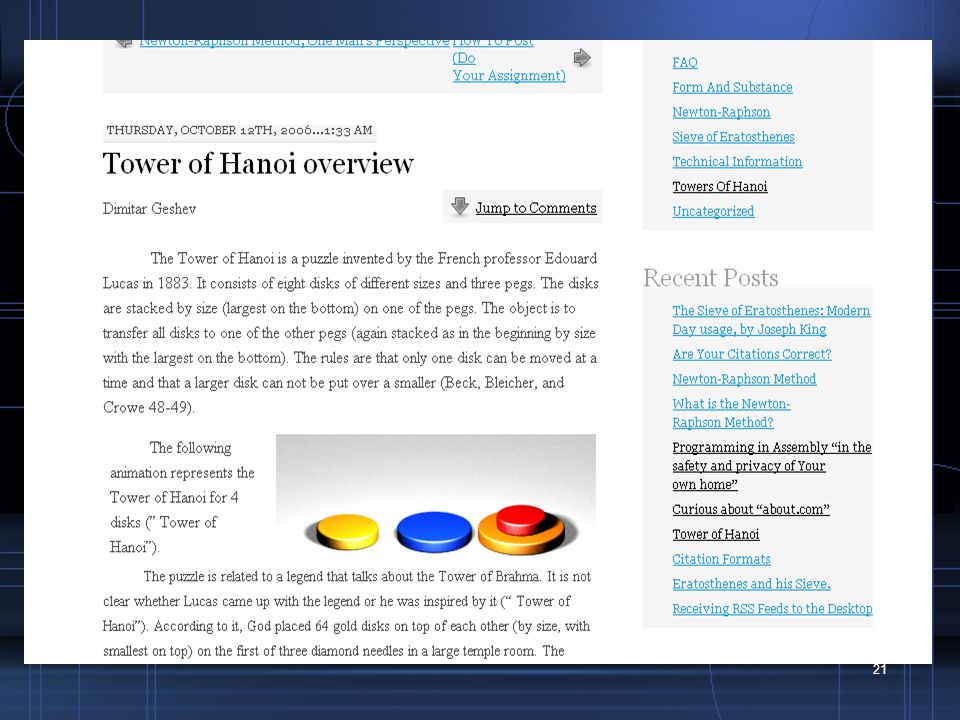The height and width of the screenshot is (720, 960).
Task: Click the post date 'Thursday, October 12th, 2006'
Action: (208, 130)
